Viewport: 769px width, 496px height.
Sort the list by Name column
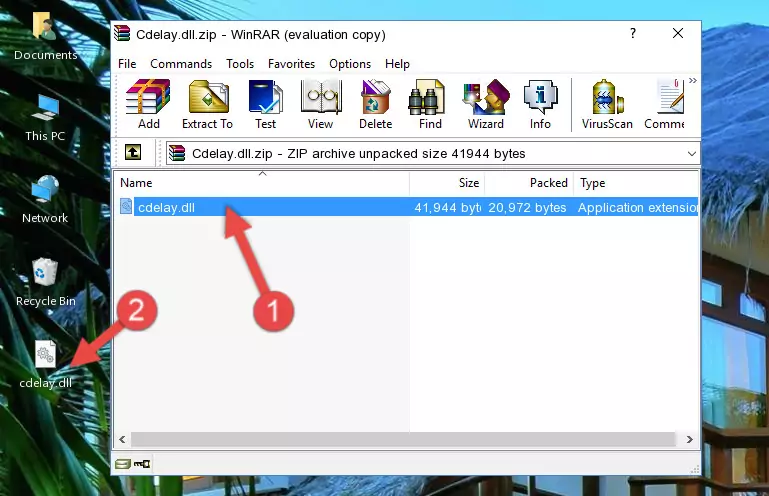tap(262, 183)
